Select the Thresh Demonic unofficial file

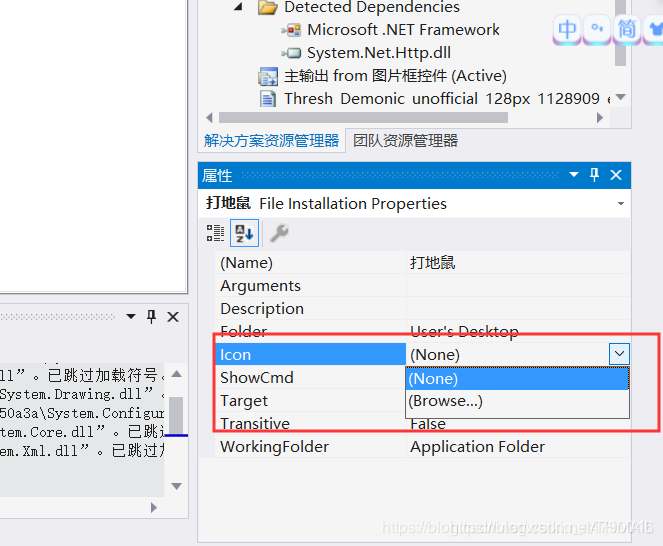(448, 99)
